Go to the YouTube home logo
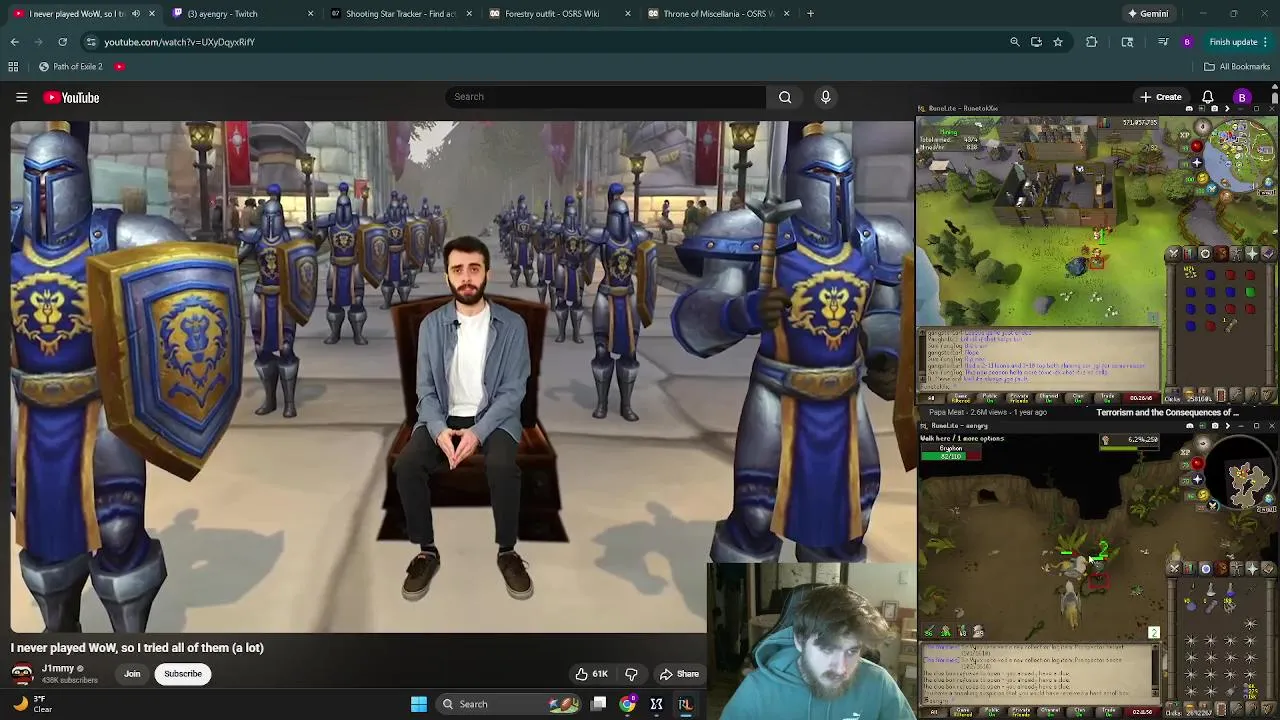The width and height of the screenshot is (1280, 720). (x=71, y=97)
